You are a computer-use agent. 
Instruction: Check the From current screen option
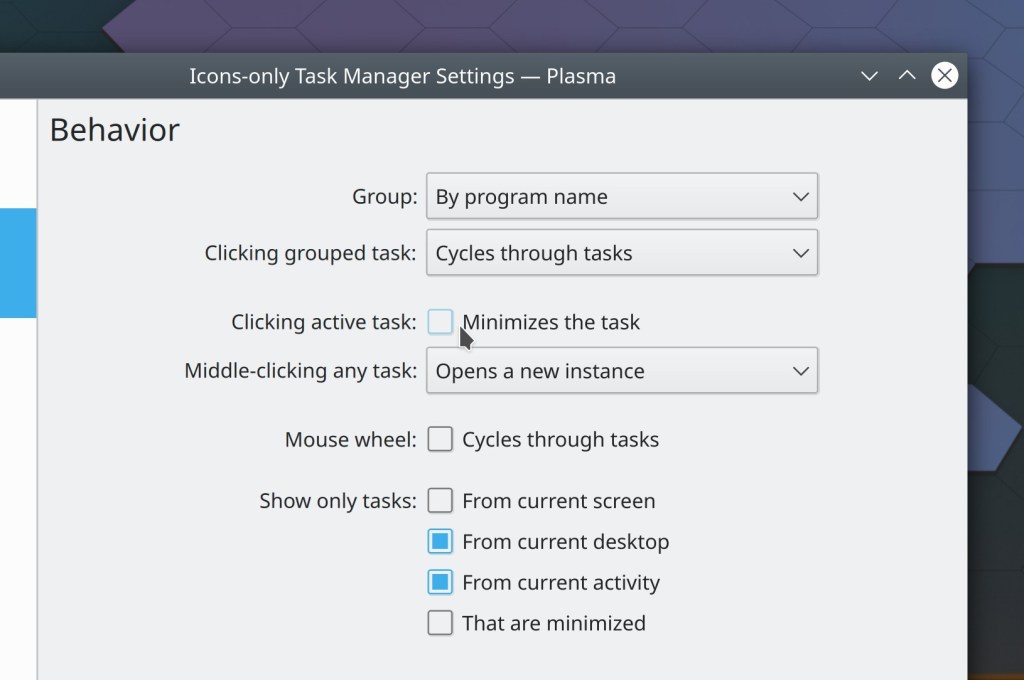(440, 501)
